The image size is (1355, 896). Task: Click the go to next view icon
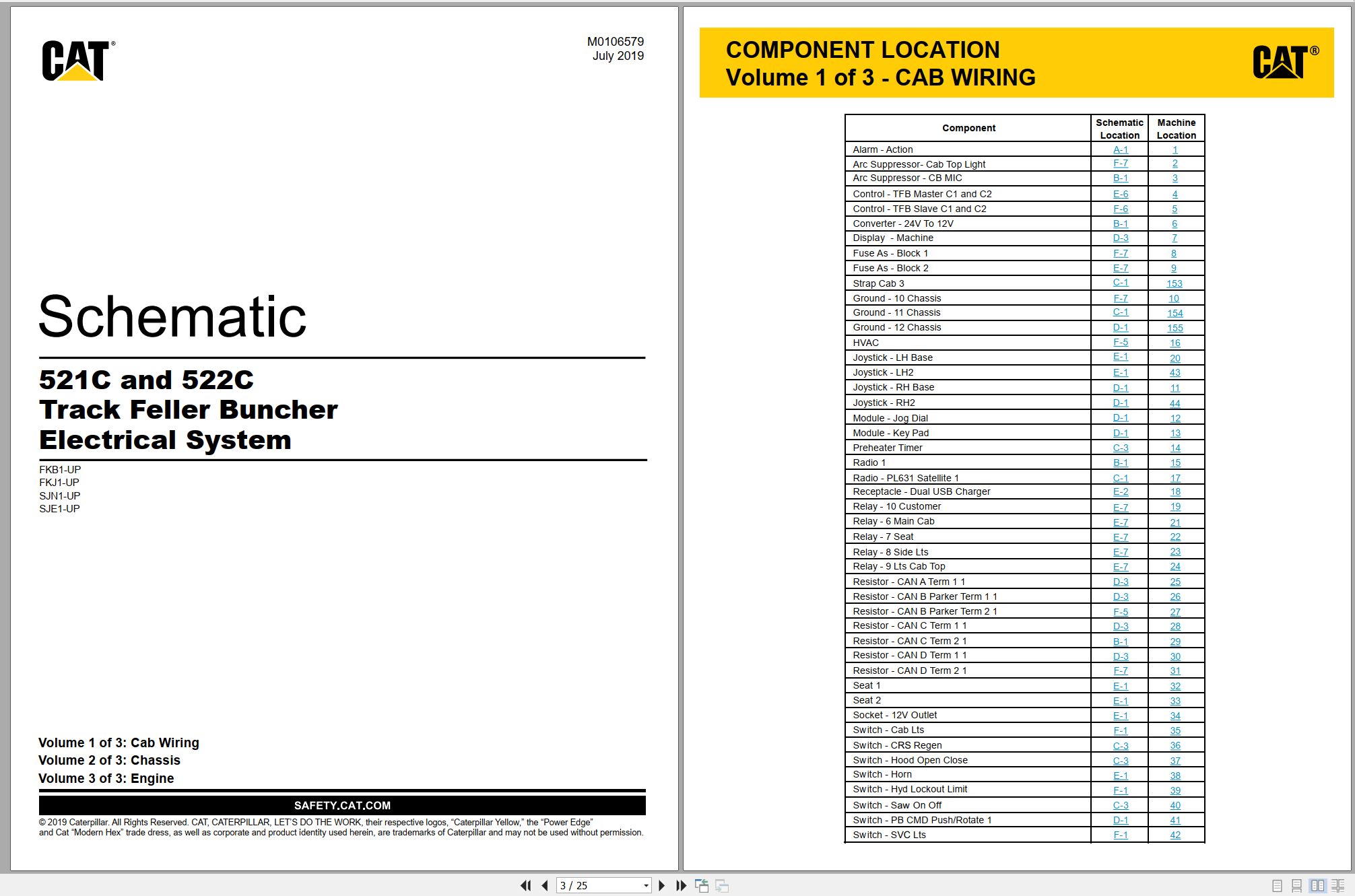[x=722, y=886]
